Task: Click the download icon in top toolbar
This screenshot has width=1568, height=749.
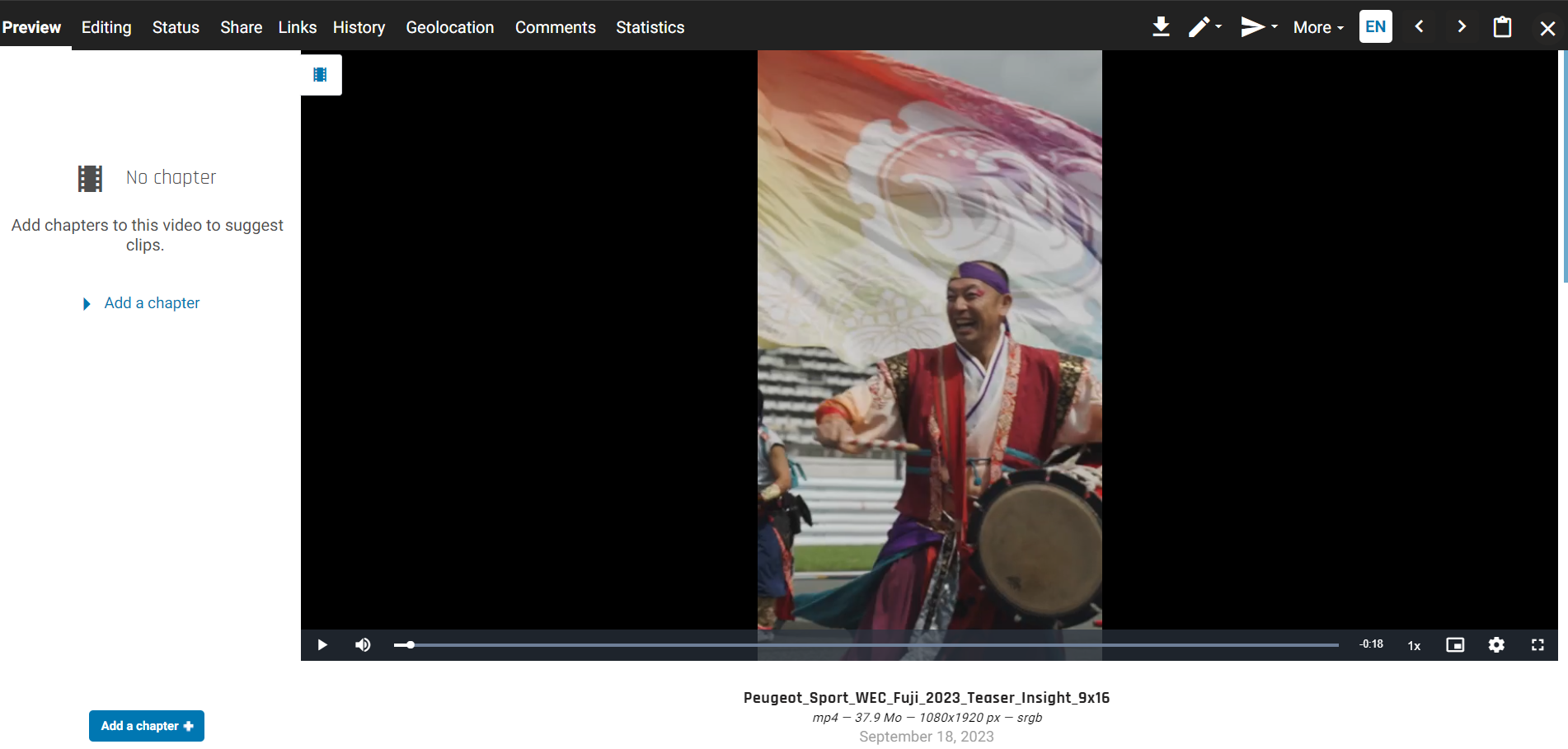Action: pyautogui.click(x=1161, y=27)
